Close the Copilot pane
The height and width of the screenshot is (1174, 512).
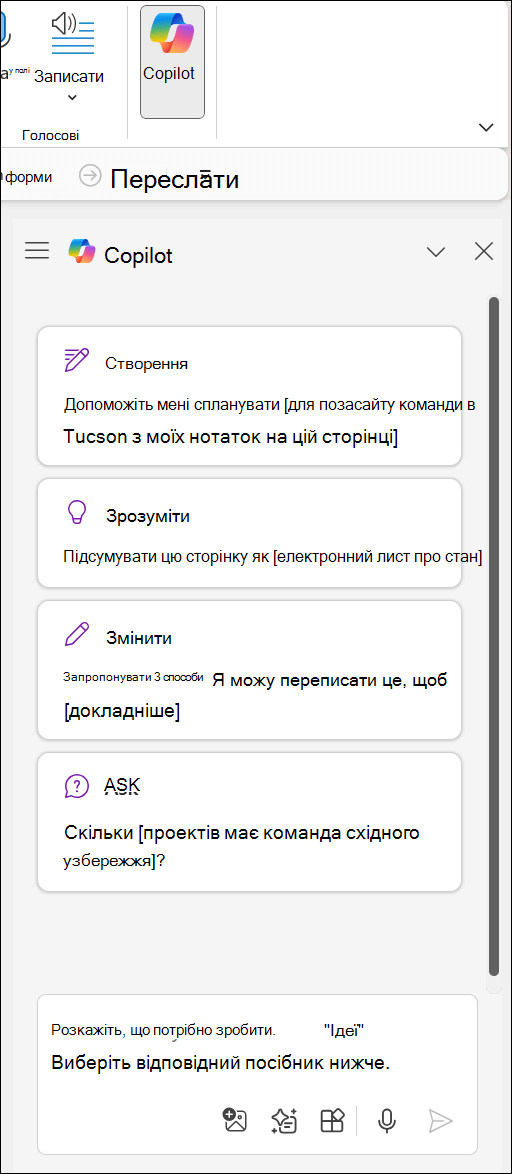(484, 252)
